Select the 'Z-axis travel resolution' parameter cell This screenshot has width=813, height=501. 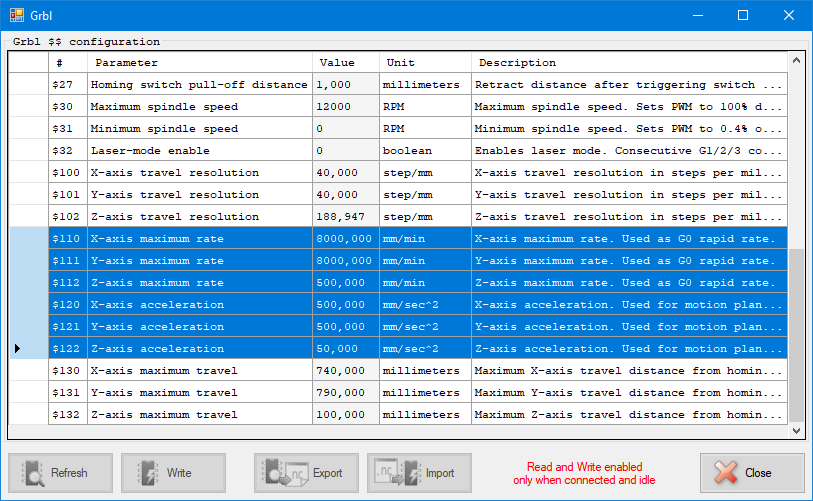tap(200, 216)
